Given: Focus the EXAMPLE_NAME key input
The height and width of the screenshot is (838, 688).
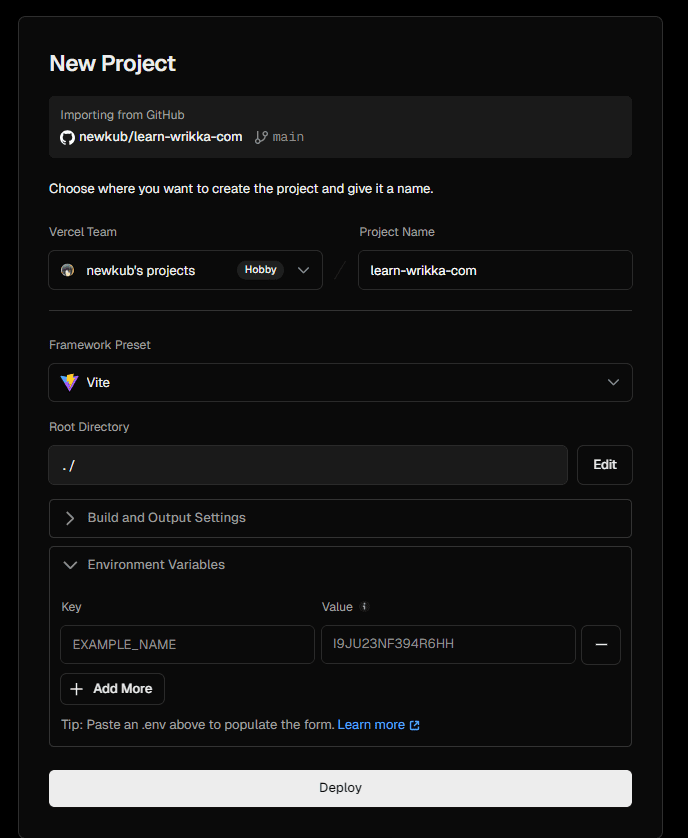Looking at the screenshot, I should pyautogui.click(x=188, y=645).
